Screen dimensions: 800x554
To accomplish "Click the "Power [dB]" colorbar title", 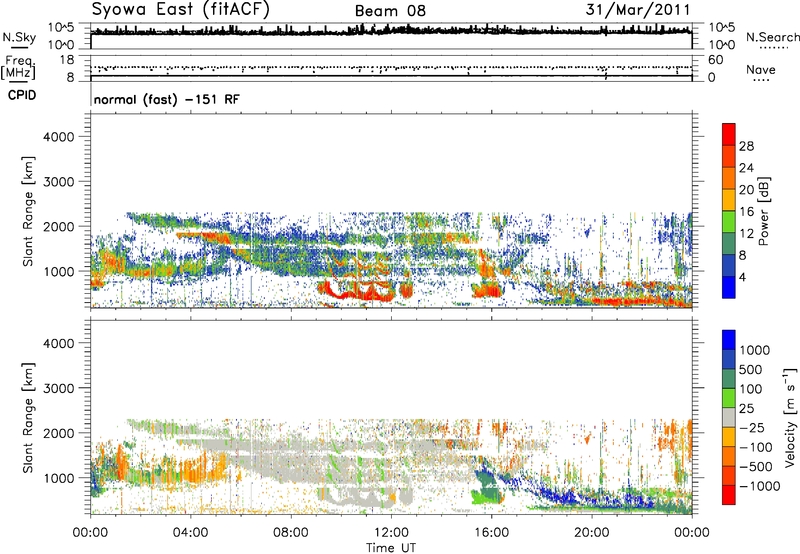I will tap(763, 211).
